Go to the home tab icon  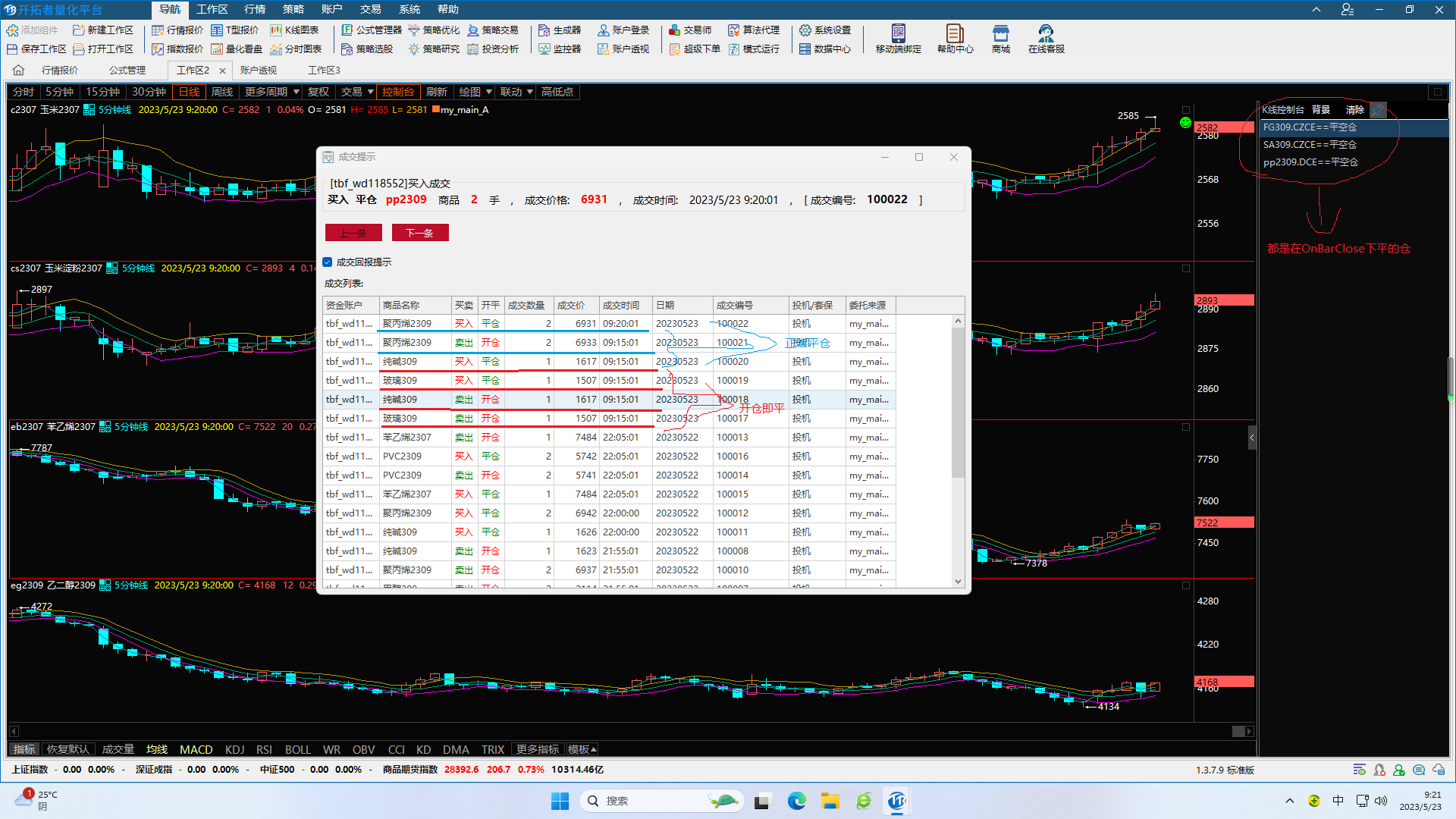(x=19, y=71)
